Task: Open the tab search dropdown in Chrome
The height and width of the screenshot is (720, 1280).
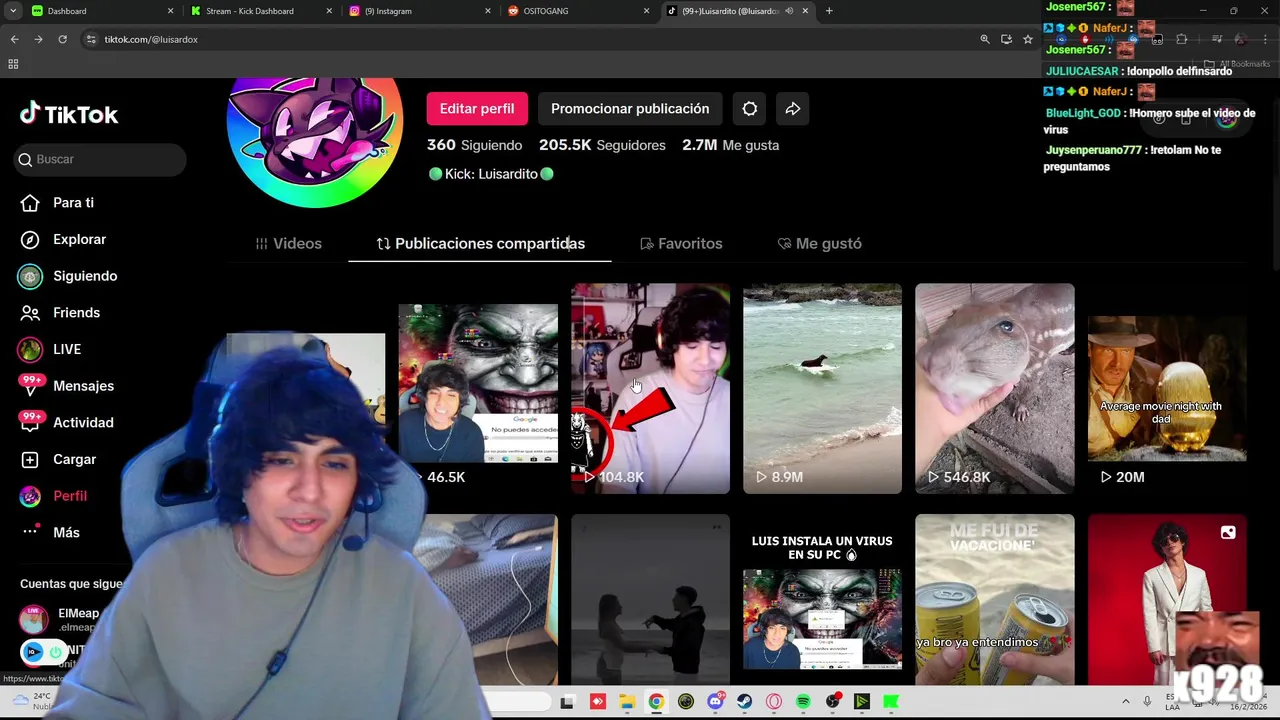Action: click(13, 11)
